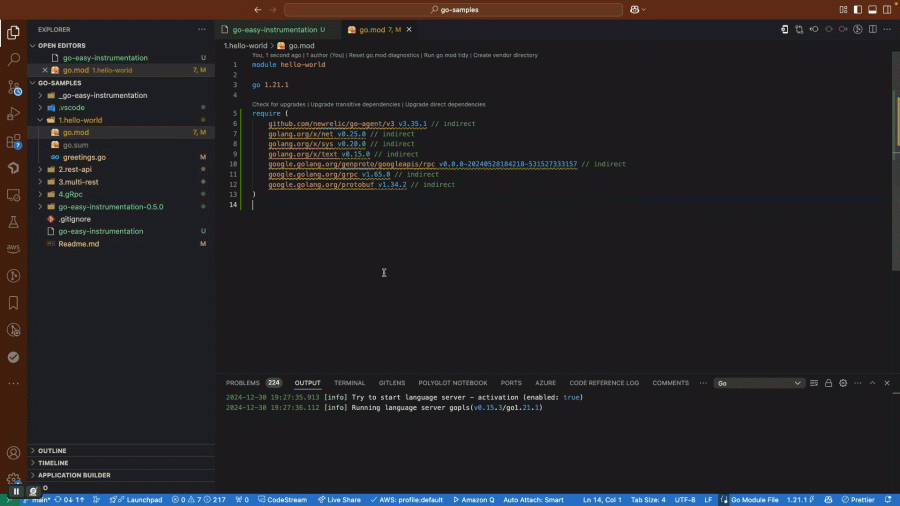
Task: Expand the 2.rest-api folder
Action: point(74,170)
